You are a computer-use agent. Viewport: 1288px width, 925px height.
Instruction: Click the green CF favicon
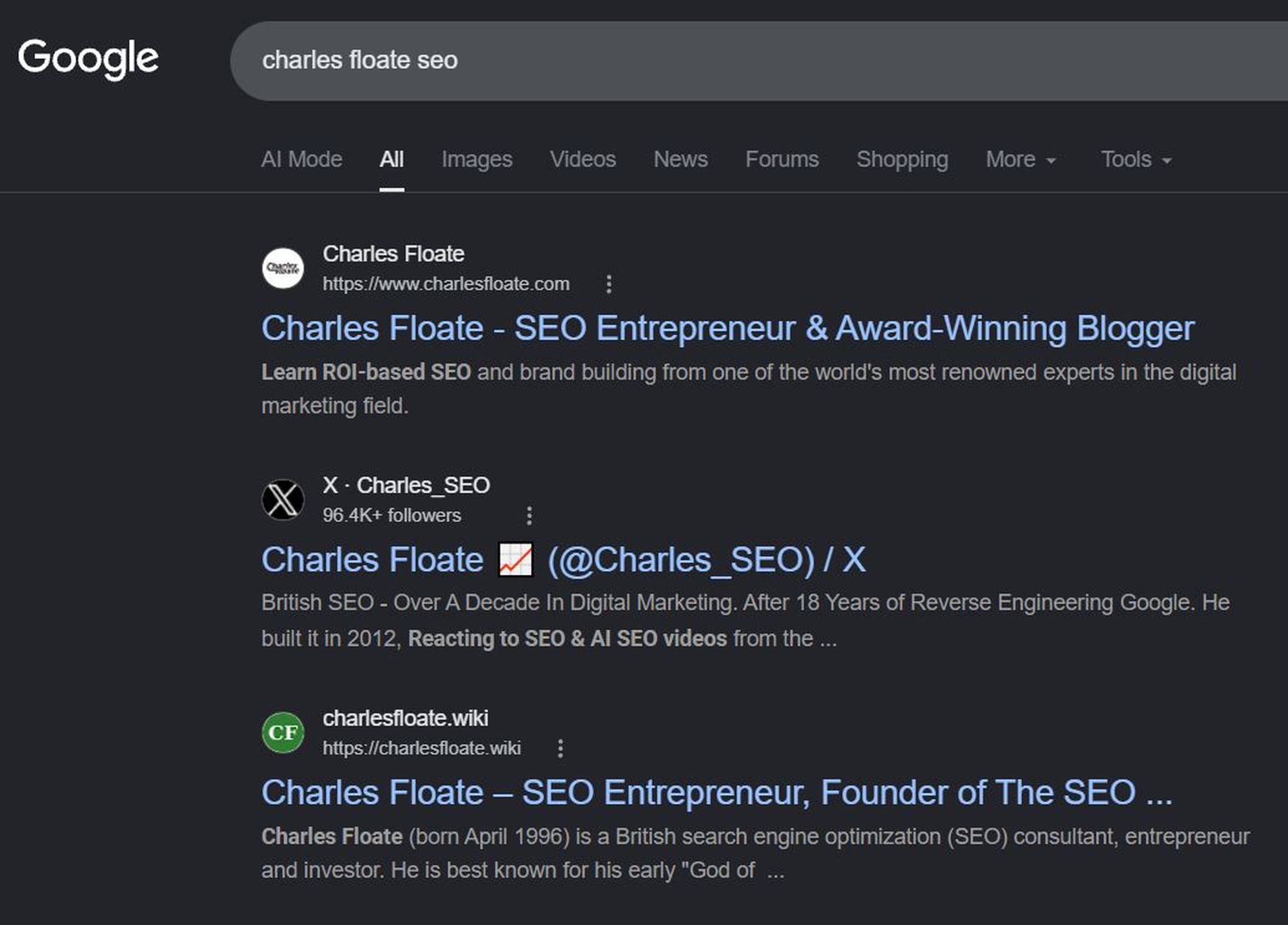(x=283, y=733)
